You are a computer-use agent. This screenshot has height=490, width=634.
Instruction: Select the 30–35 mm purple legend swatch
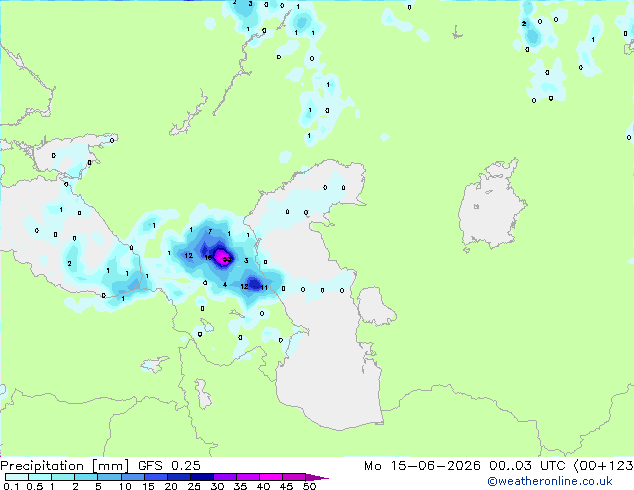(x=225, y=477)
